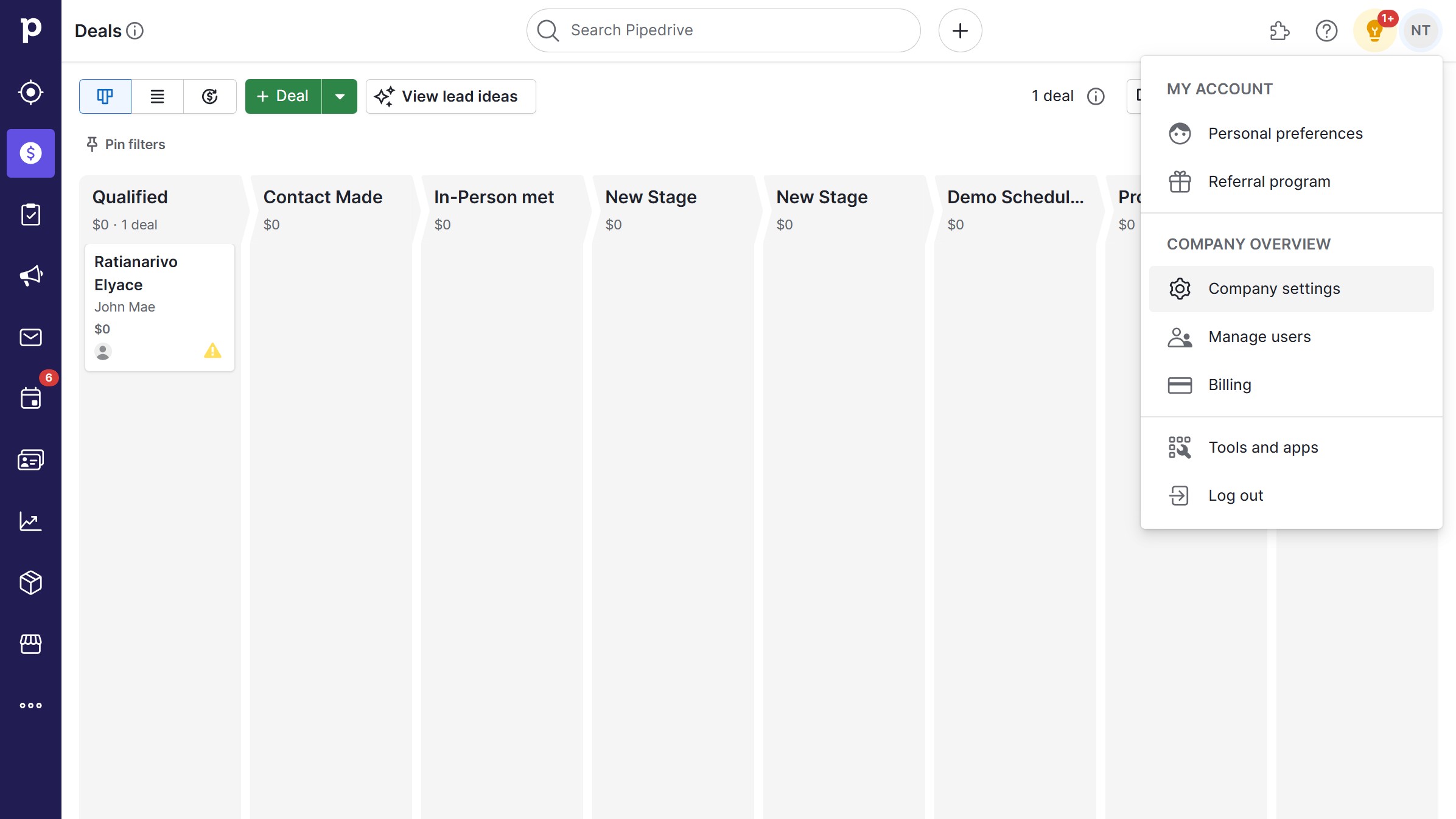Switch to forecast view
The width and height of the screenshot is (1456, 819).
209,96
